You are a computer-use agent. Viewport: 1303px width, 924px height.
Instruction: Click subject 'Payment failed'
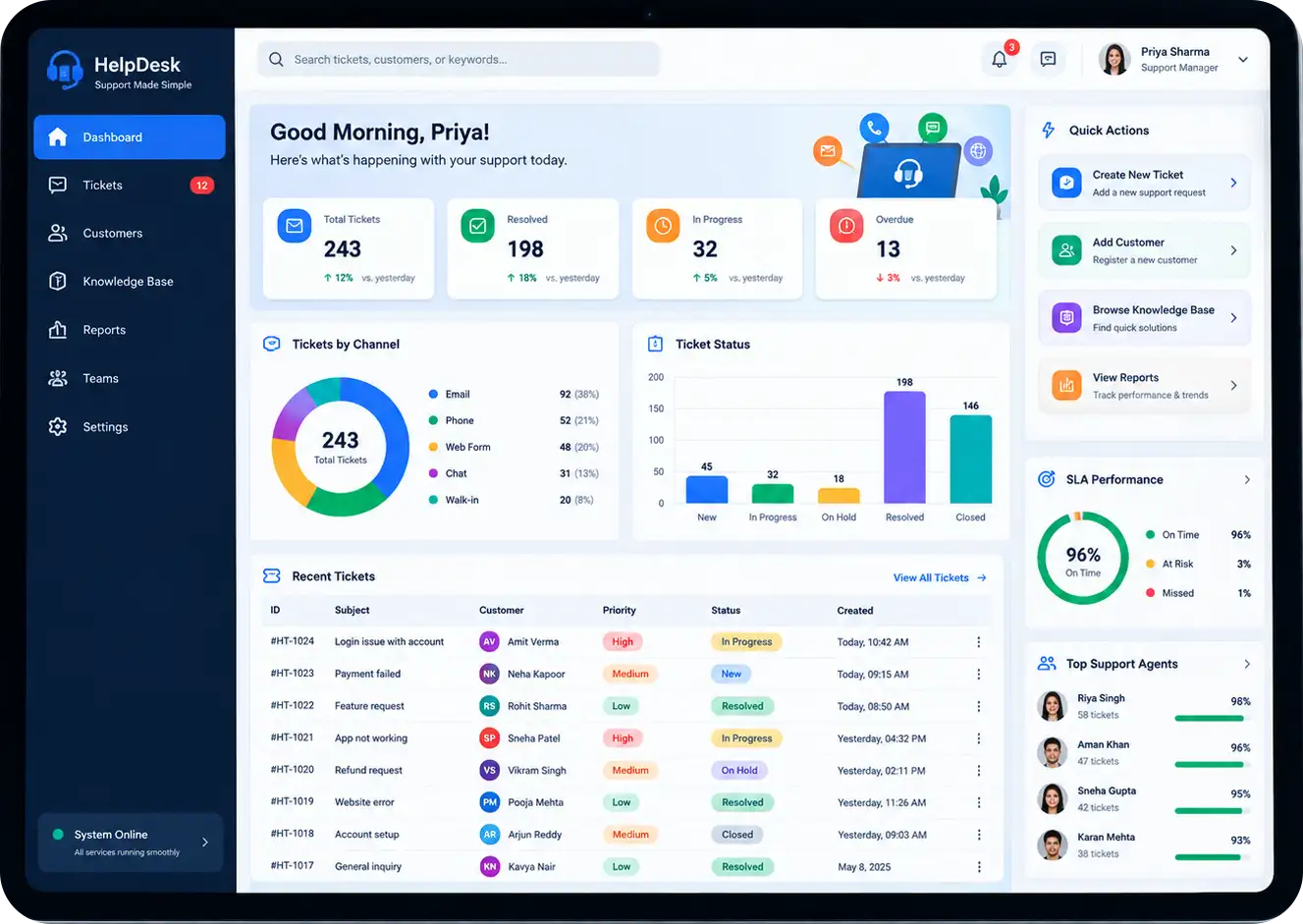(367, 675)
